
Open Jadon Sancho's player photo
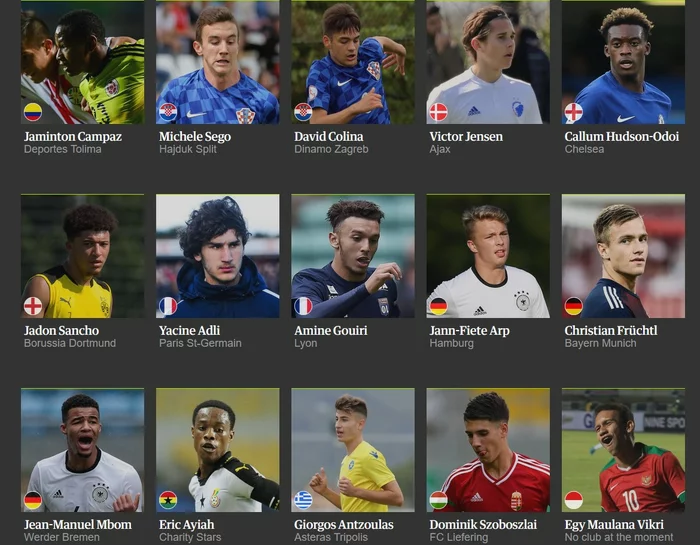83,256
